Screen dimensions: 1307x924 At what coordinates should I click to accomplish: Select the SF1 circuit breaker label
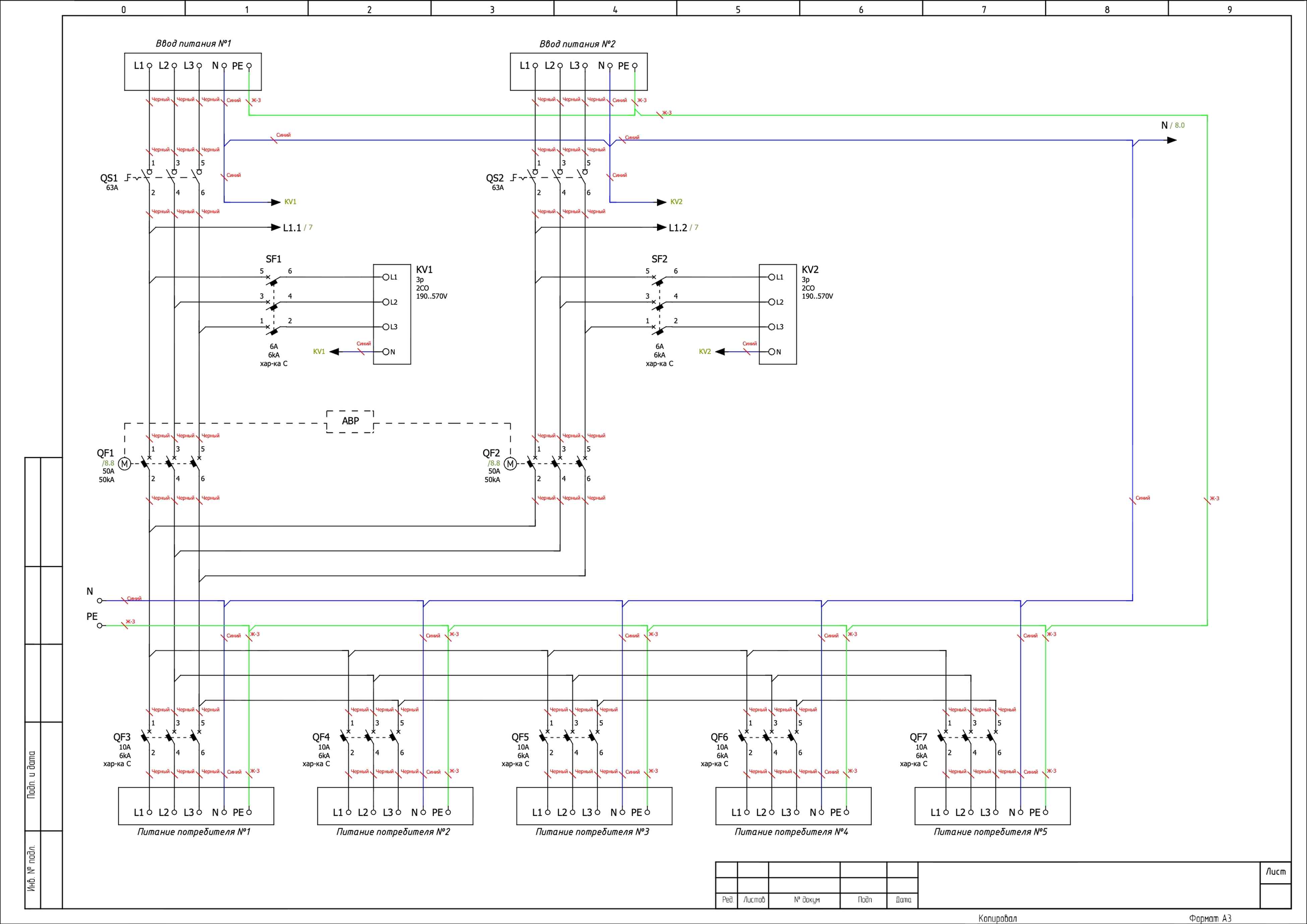[x=273, y=259]
